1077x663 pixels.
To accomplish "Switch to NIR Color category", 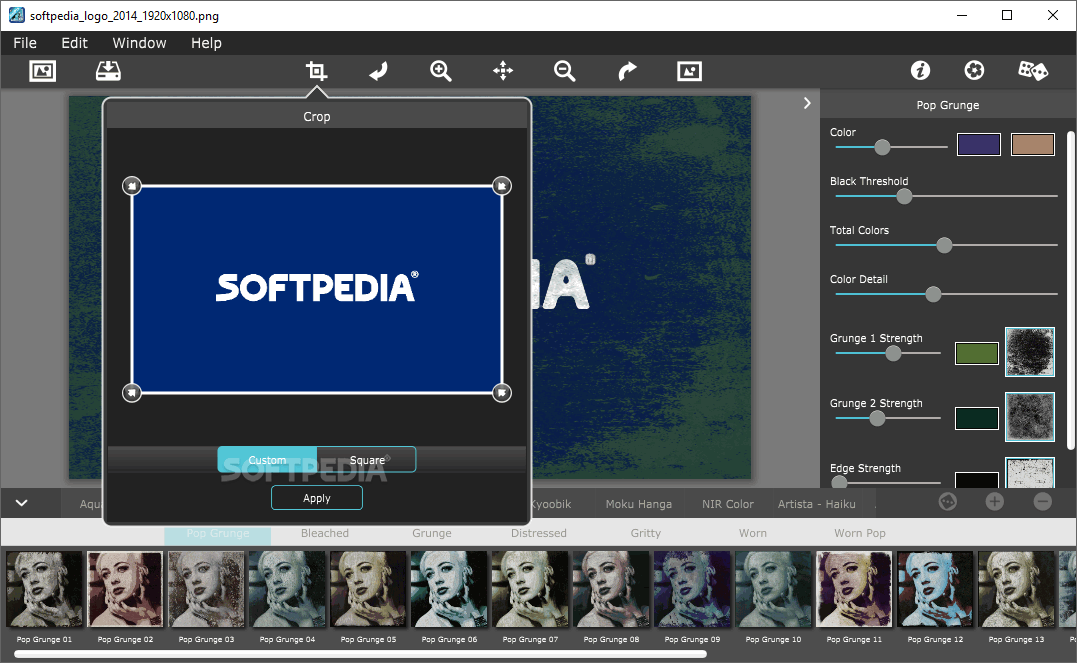I will point(727,504).
